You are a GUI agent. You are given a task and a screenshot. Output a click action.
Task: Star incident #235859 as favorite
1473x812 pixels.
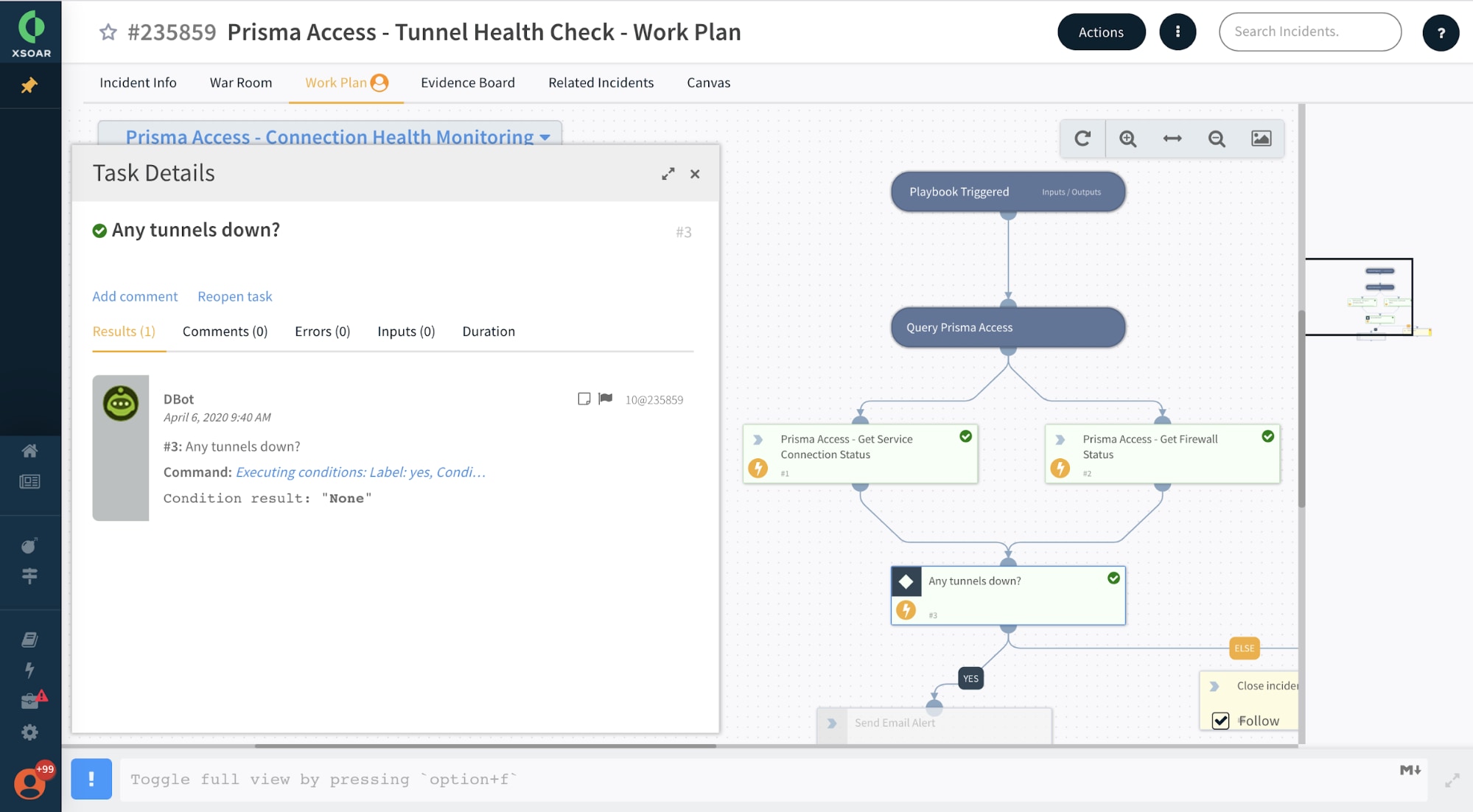click(108, 32)
